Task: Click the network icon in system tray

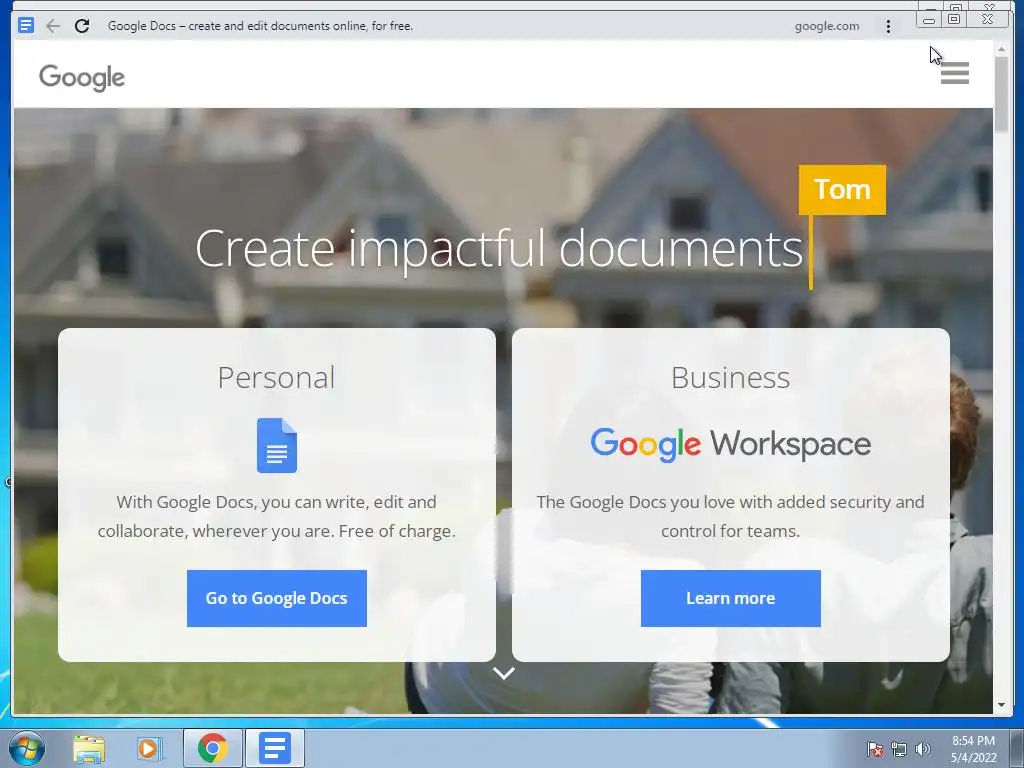Action: pyautogui.click(x=899, y=749)
